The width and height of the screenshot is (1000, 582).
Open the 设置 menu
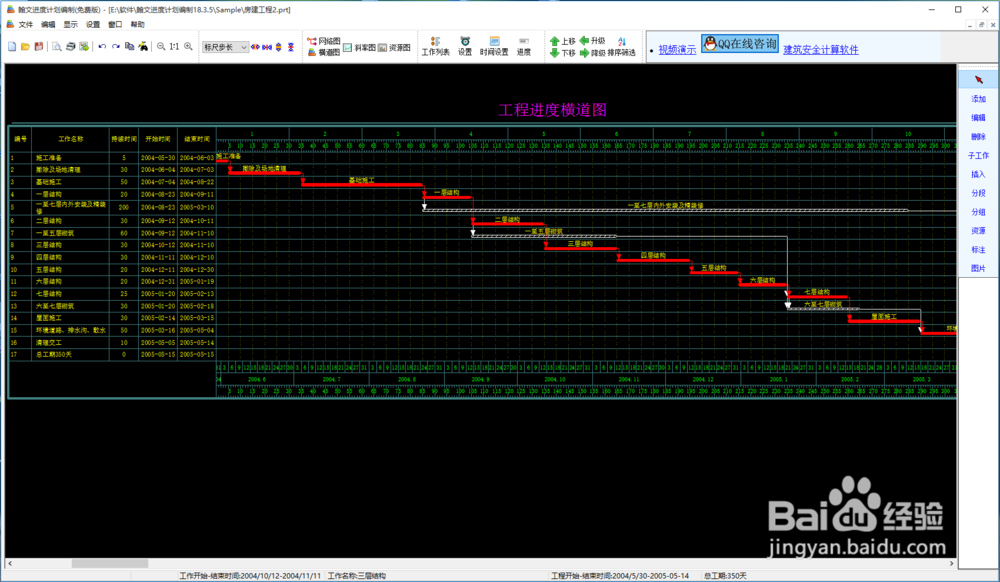[93, 24]
